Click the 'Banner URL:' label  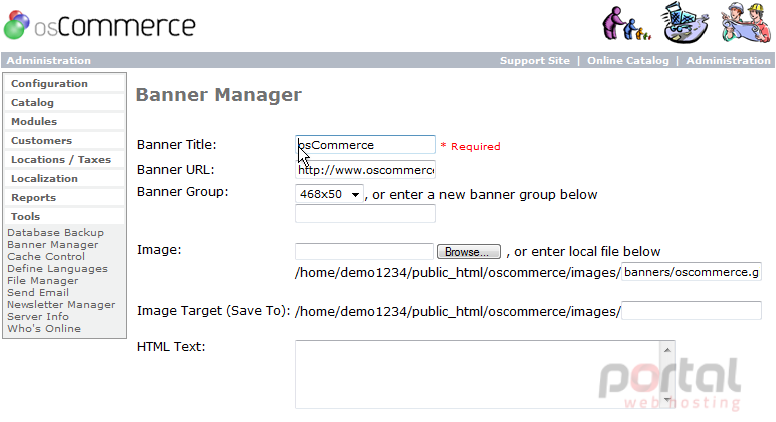click(x=176, y=169)
